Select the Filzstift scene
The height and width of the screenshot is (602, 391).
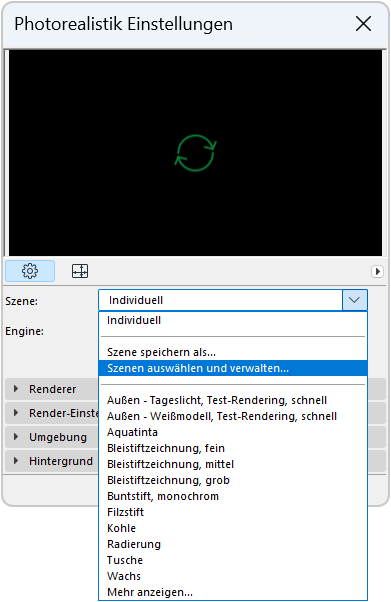pyautogui.click(x=233, y=512)
